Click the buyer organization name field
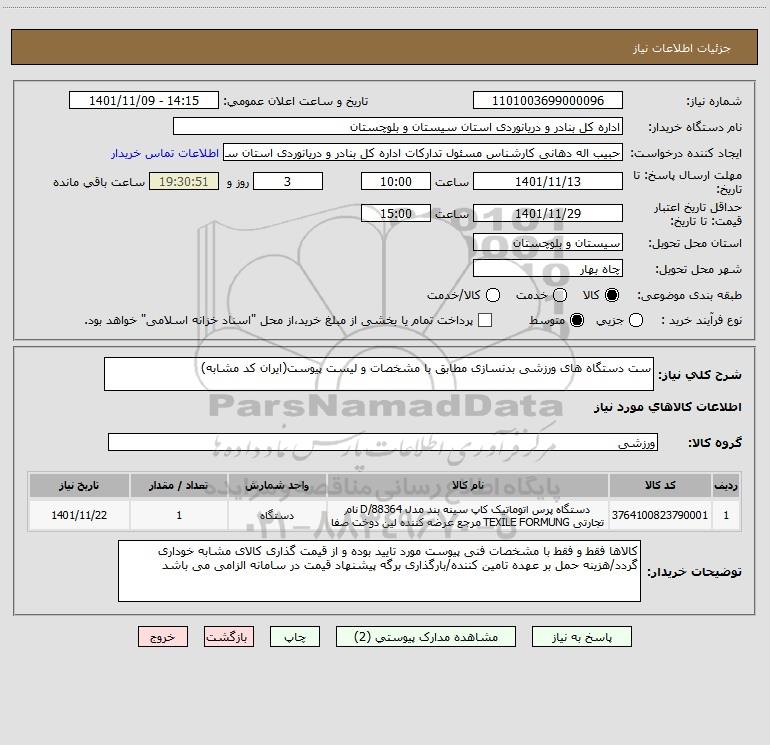Image resolution: width=770 pixels, height=745 pixels. (398, 127)
